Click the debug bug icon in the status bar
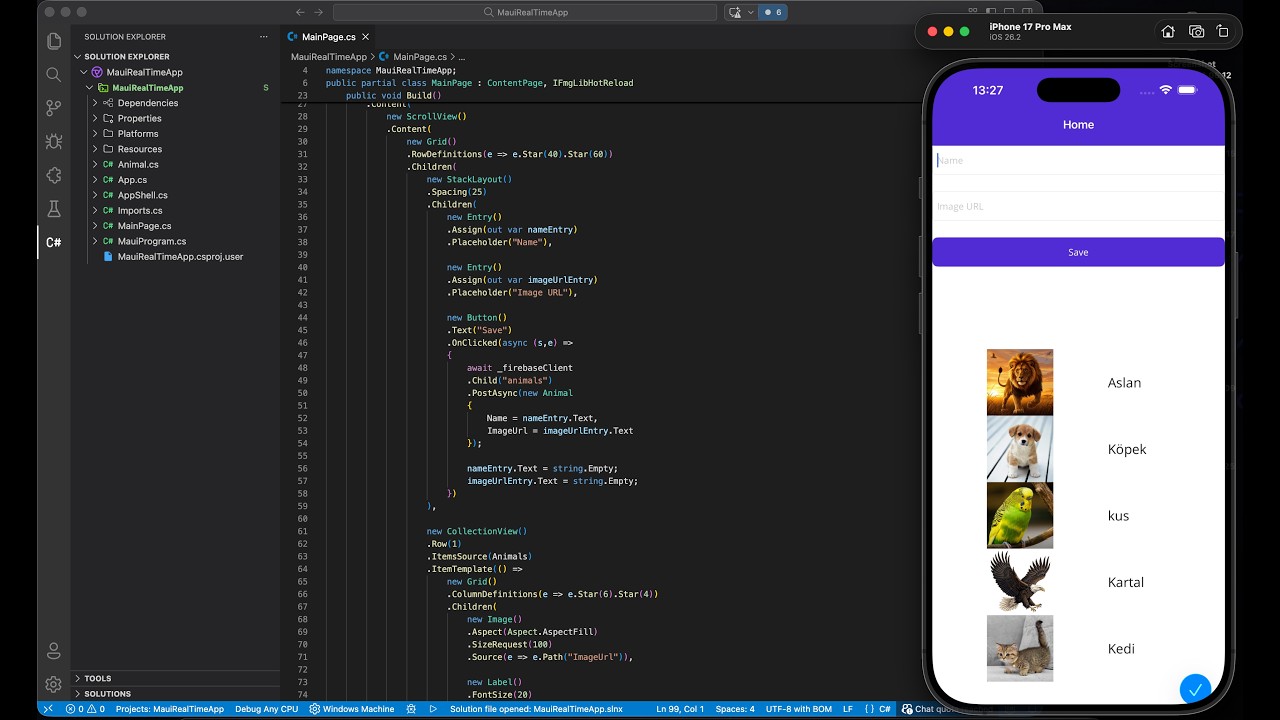The width and height of the screenshot is (1280, 720). 411,709
